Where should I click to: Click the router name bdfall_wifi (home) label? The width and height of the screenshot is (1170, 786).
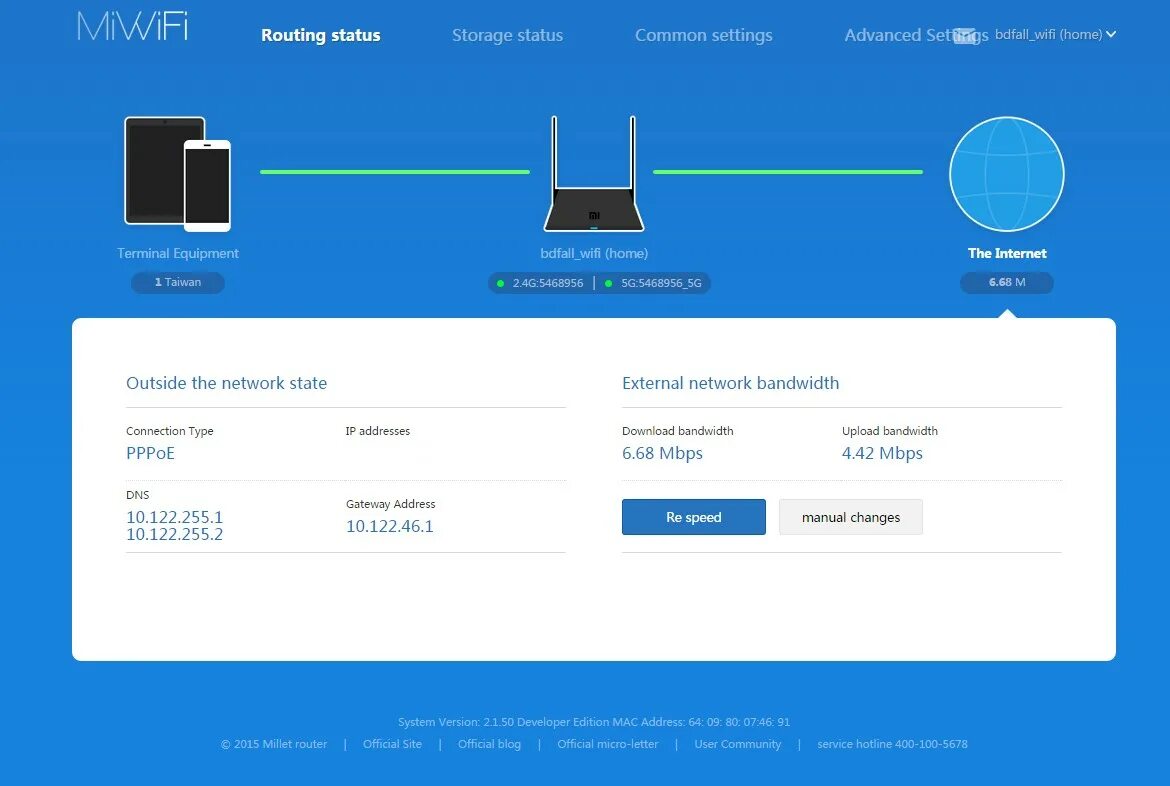[594, 253]
